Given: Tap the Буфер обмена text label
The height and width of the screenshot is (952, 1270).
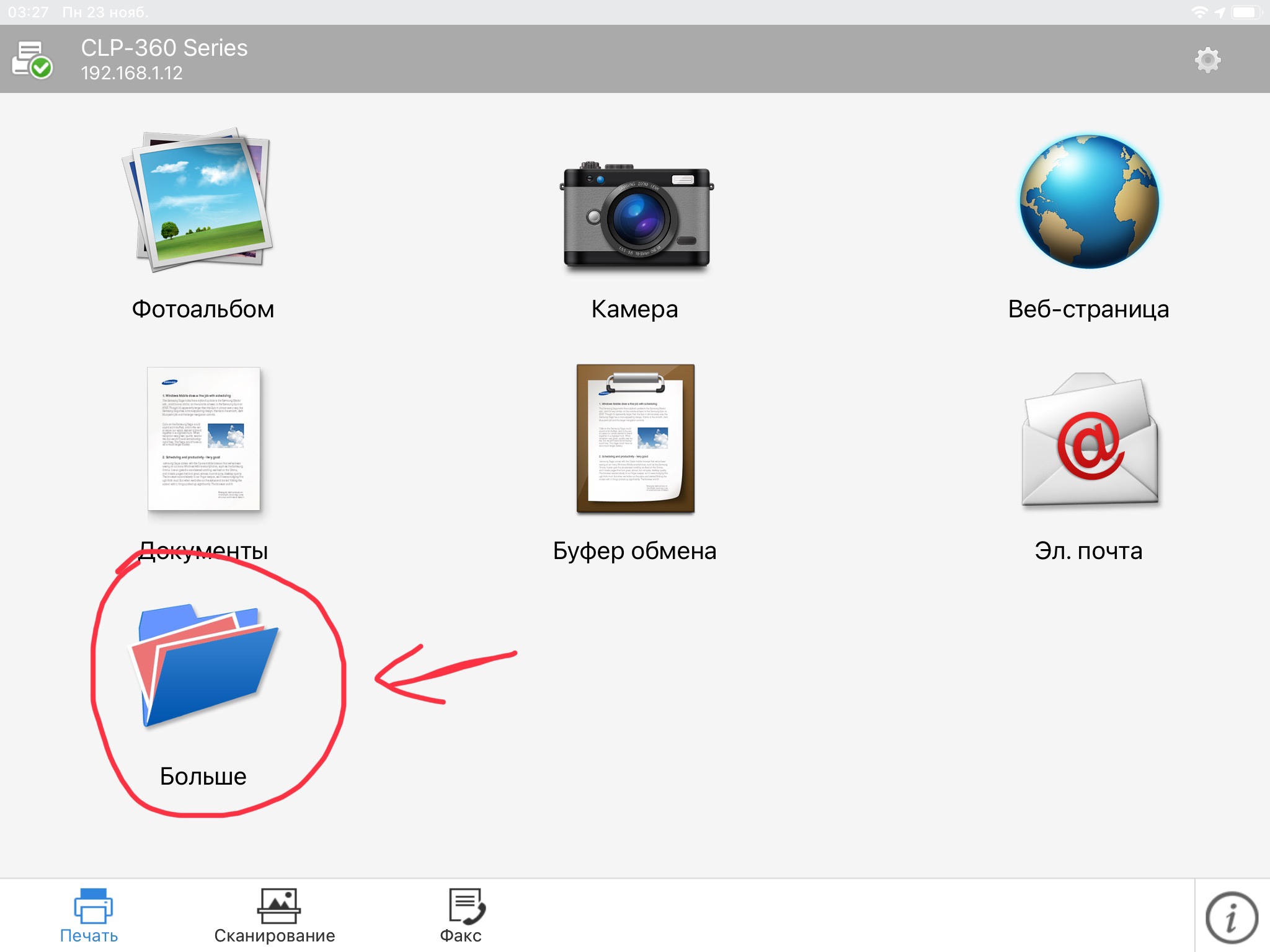Looking at the screenshot, I should pyautogui.click(x=634, y=550).
